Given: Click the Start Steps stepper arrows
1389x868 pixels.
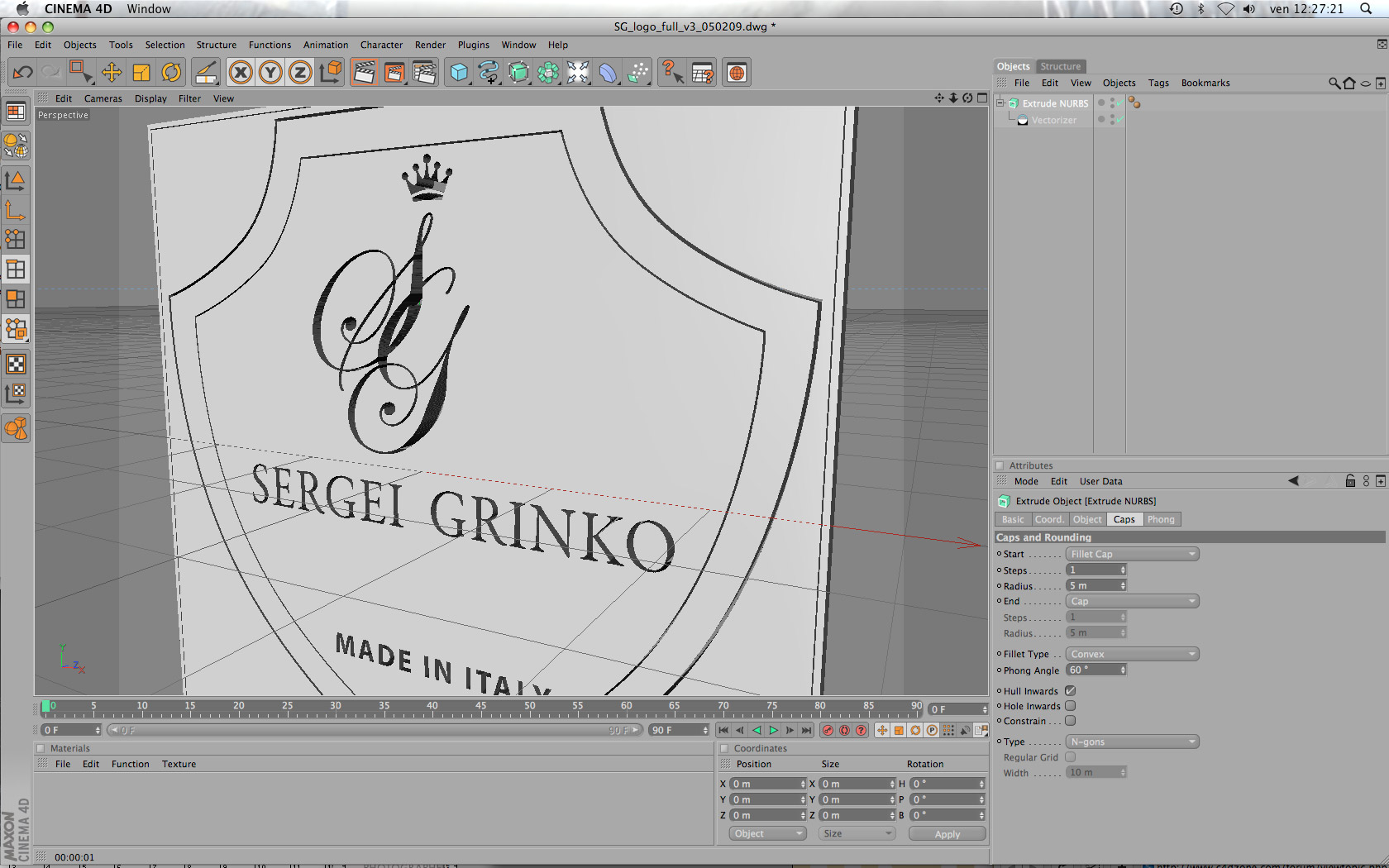Looking at the screenshot, I should click(x=1123, y=570).
